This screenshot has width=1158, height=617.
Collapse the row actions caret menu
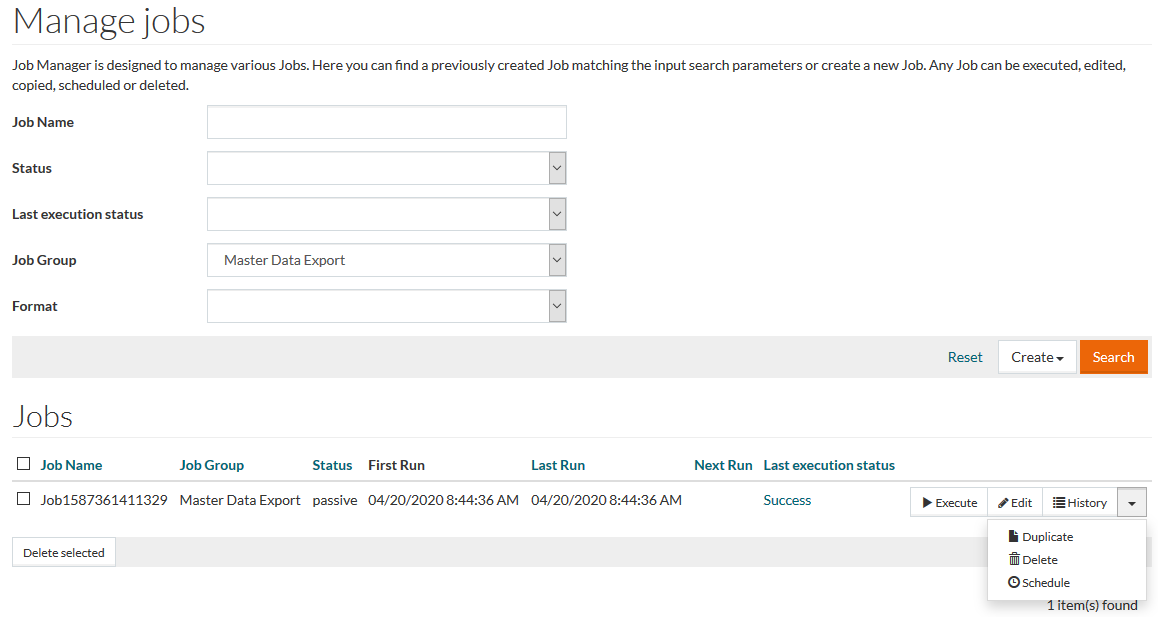1131,503
